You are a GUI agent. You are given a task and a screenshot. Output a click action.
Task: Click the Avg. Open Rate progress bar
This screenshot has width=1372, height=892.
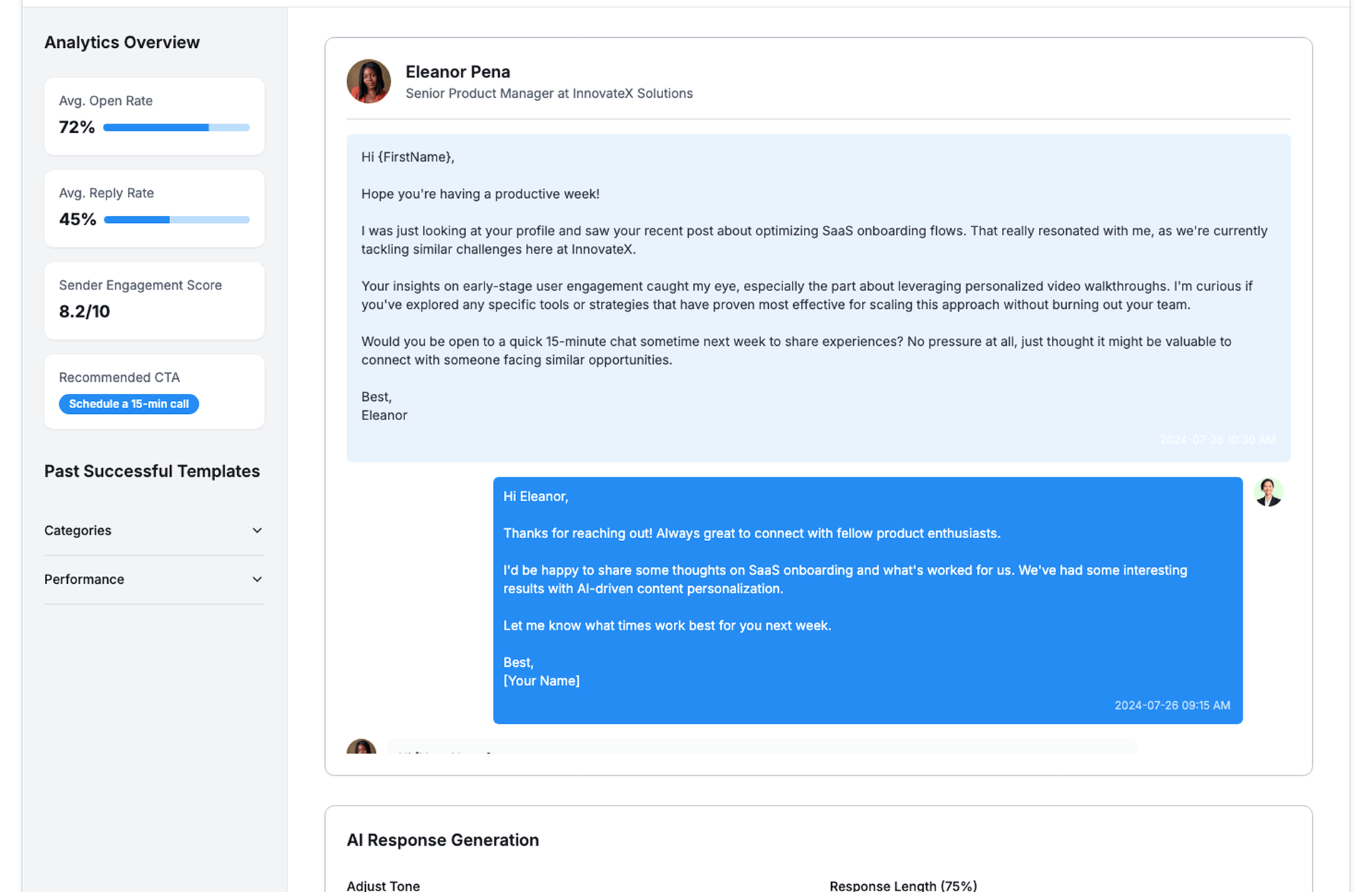point(176,128)
